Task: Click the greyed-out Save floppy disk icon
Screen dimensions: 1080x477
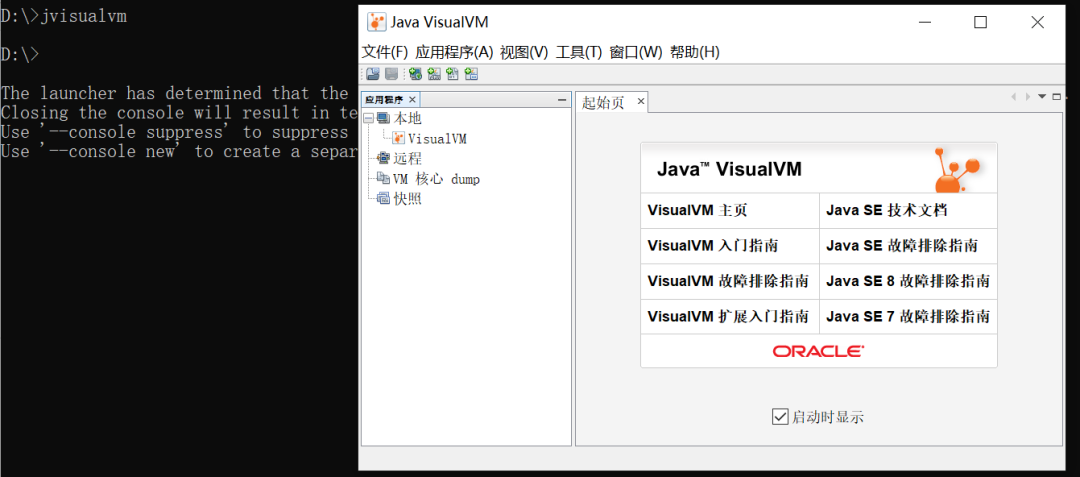Action: point(391,74)
